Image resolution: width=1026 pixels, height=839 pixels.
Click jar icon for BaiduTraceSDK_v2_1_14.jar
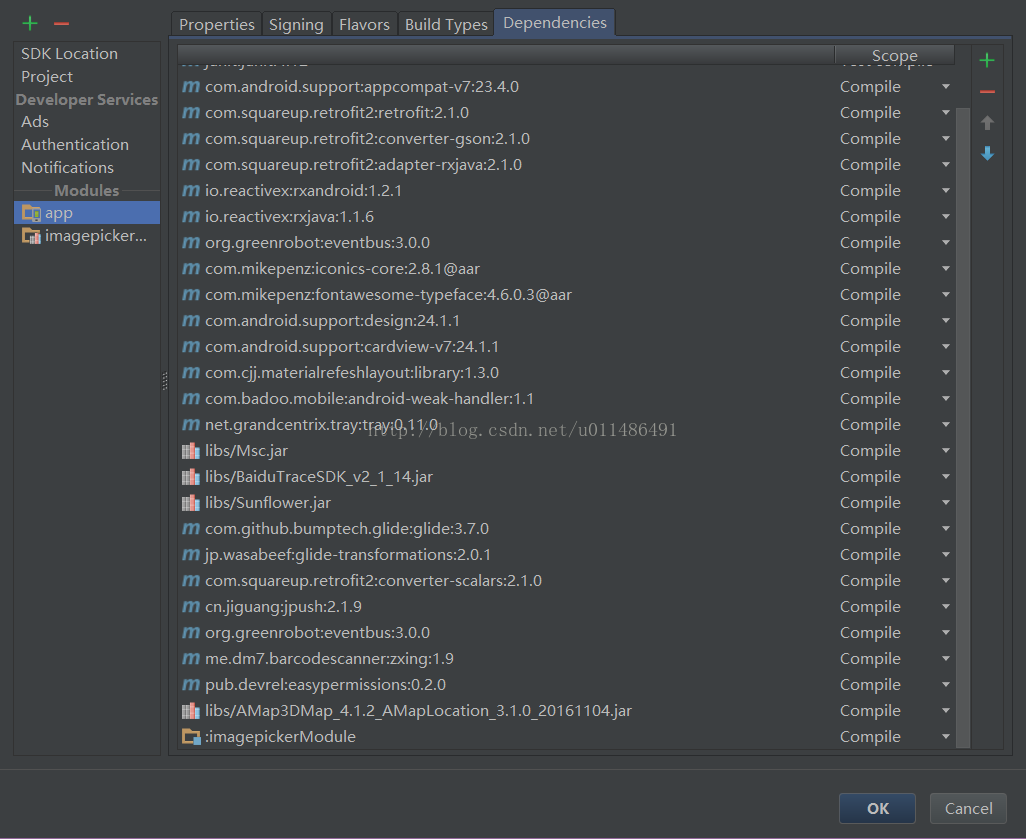pyautogui.click(x=190, y=476)
